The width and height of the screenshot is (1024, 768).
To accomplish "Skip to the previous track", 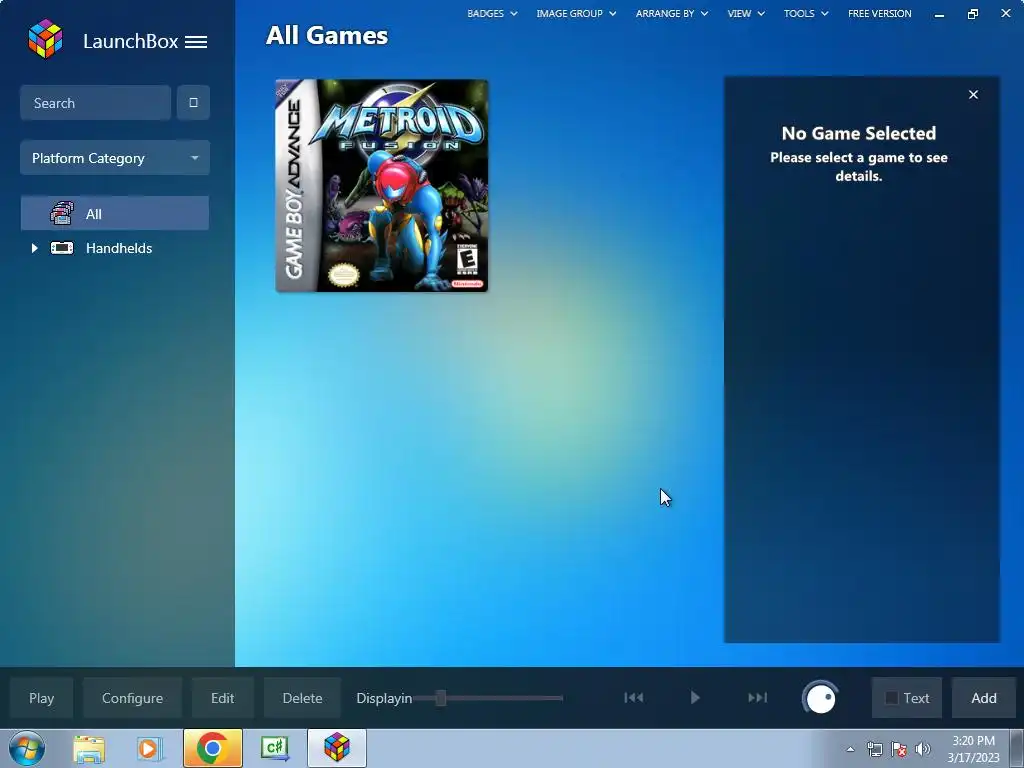I will 633,697.
